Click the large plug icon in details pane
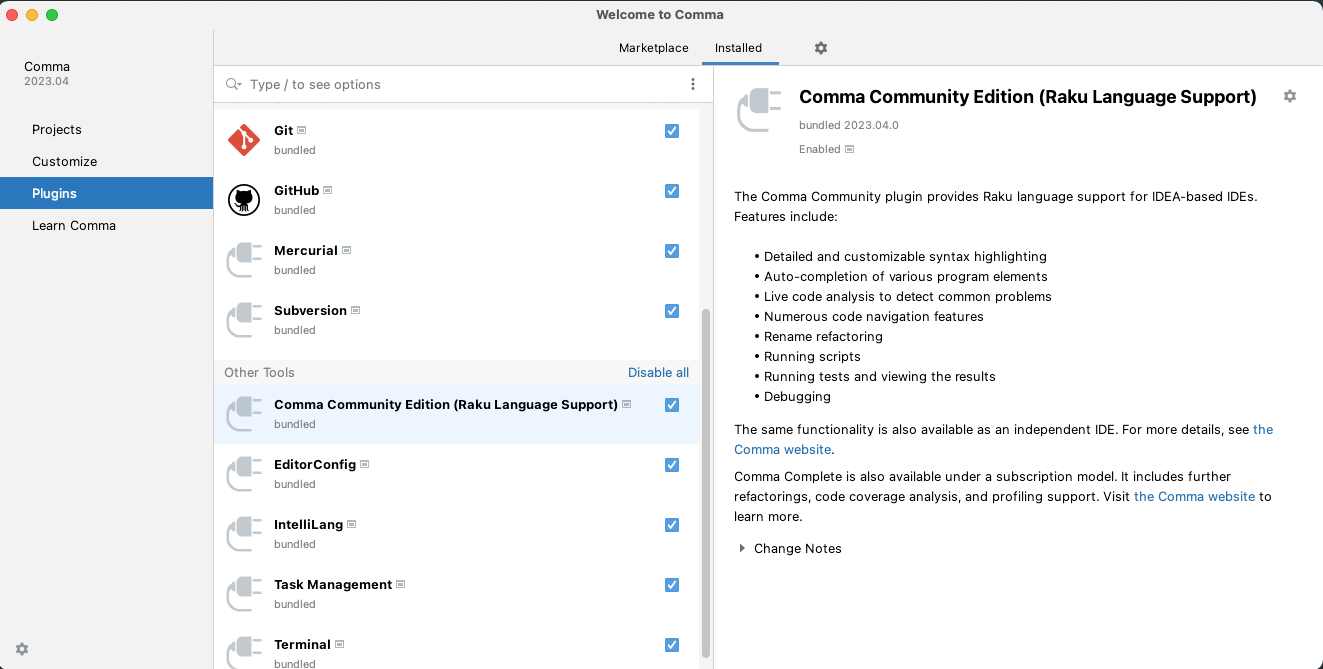 [x=758, y=110]
